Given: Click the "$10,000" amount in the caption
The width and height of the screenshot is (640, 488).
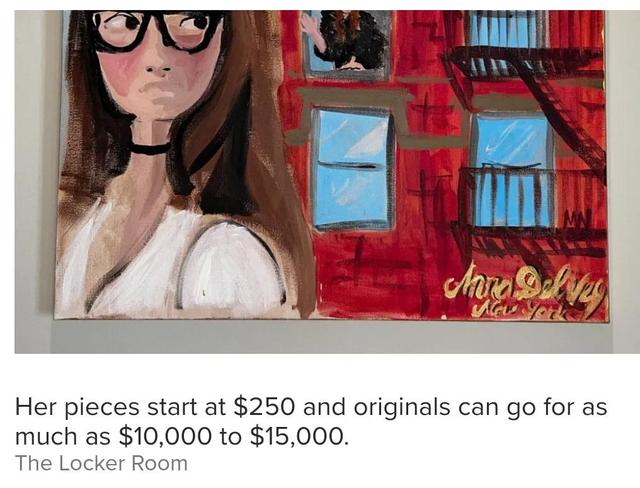Looking at the screenshot, I should [165, 437].
